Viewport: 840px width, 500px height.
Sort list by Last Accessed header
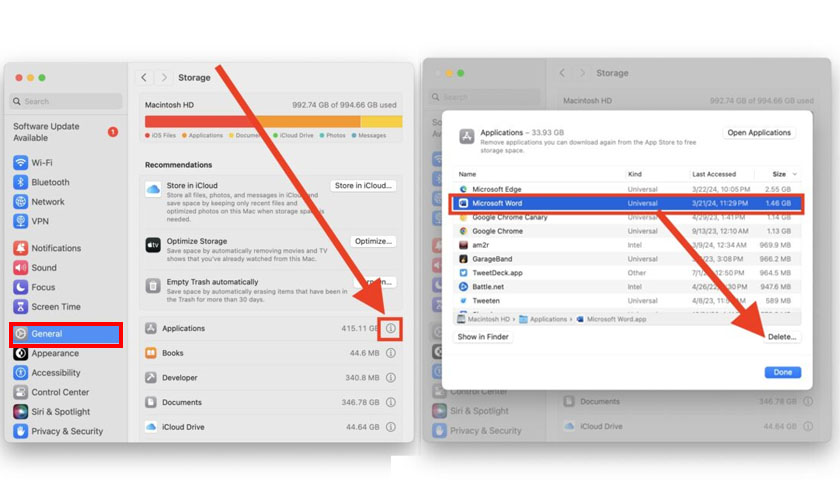pyautogui.click(x=714, y=174)
